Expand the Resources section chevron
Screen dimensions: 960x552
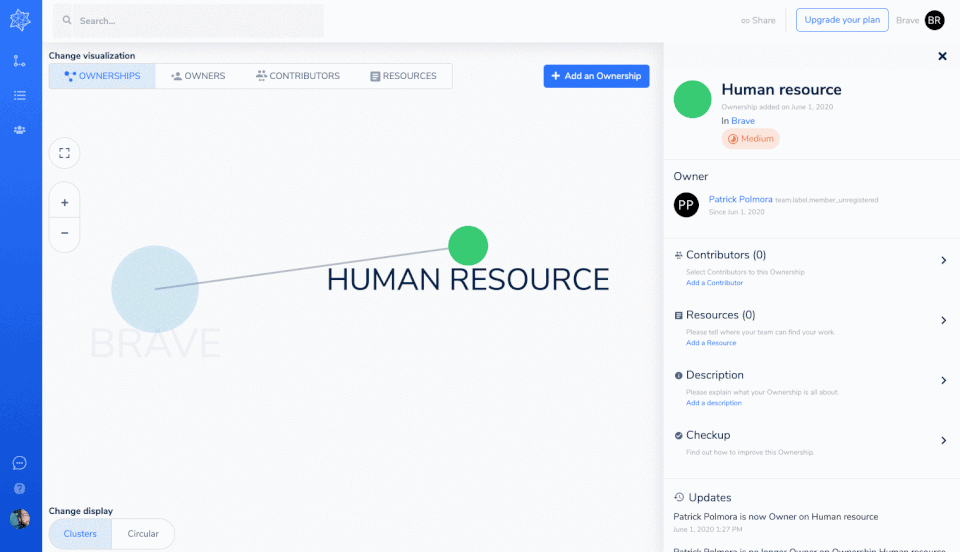943,320
